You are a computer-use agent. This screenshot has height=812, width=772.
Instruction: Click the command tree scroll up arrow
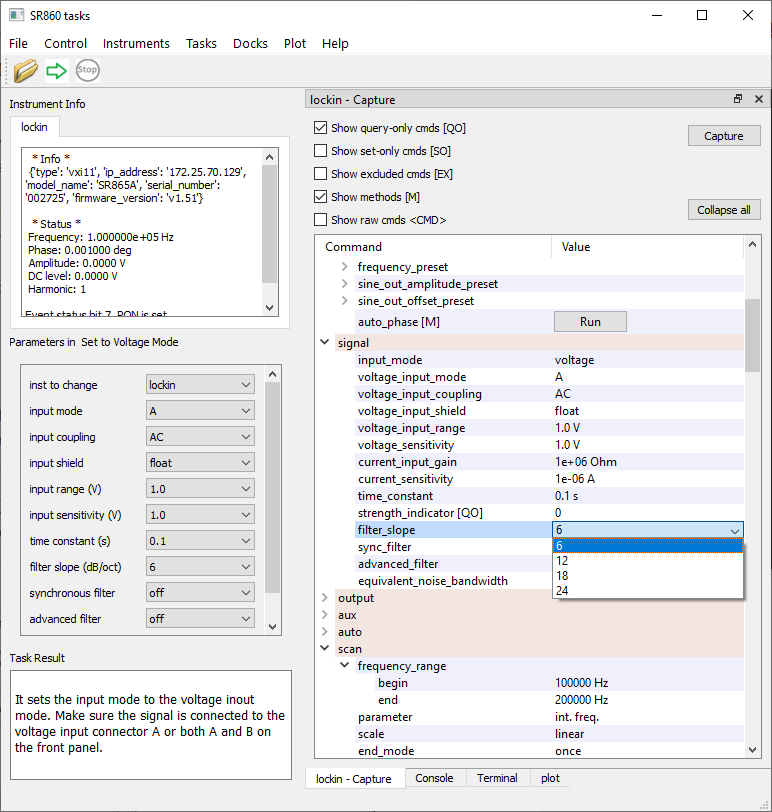pyautogui.click(x=752, y=244)
